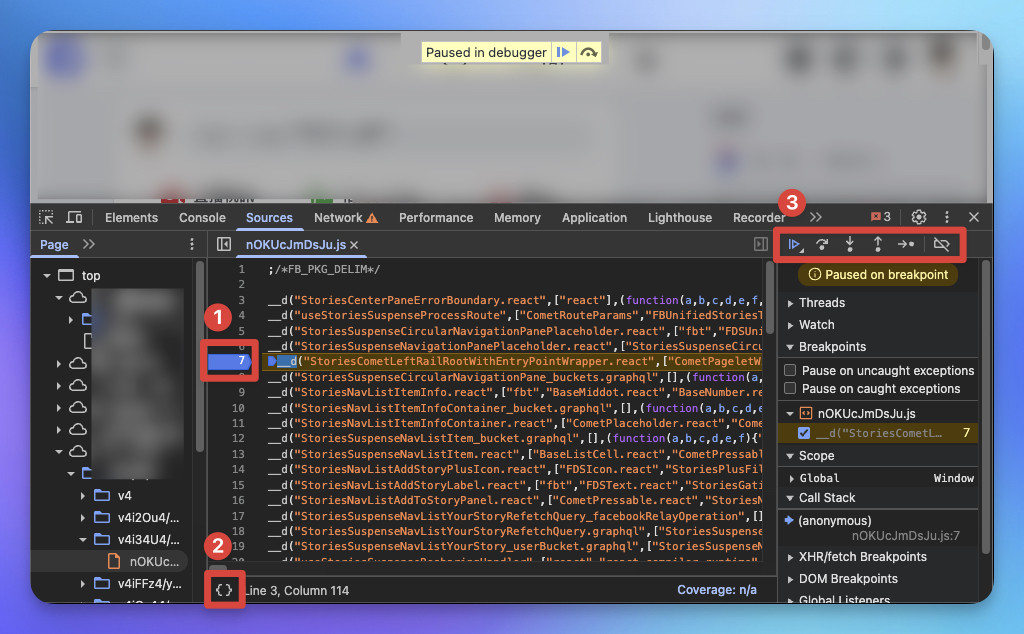Resume script execution in debugger toolbar
Screen dimensions: 1024x634
click(794, 244)
